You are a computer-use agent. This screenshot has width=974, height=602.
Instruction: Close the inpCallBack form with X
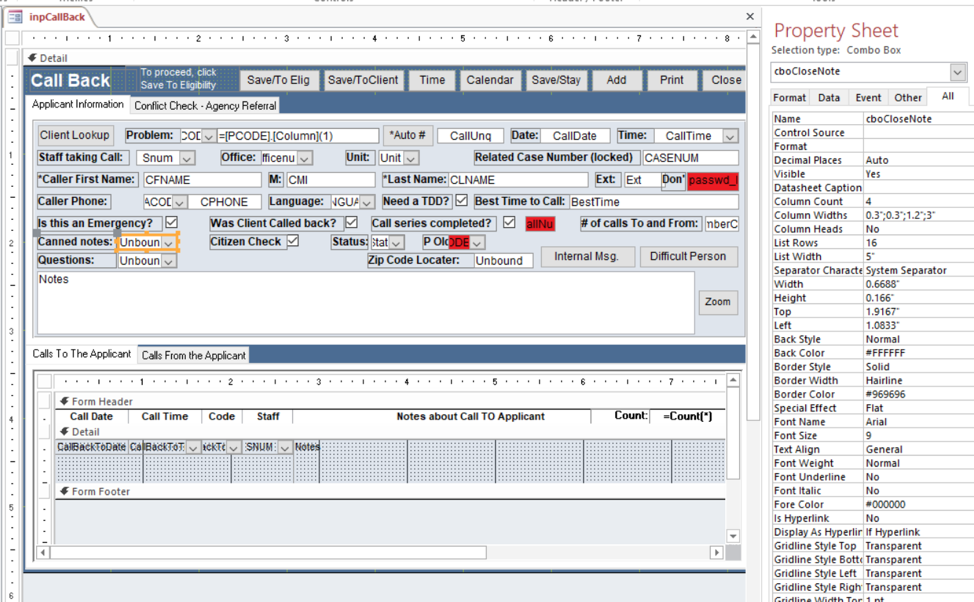click(750, 16)
